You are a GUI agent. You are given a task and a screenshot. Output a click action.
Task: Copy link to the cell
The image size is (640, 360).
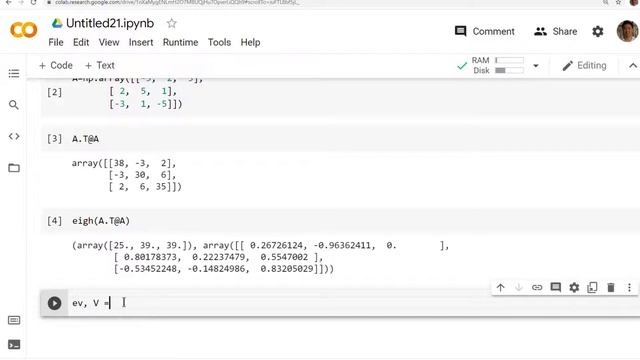[537, 287]
